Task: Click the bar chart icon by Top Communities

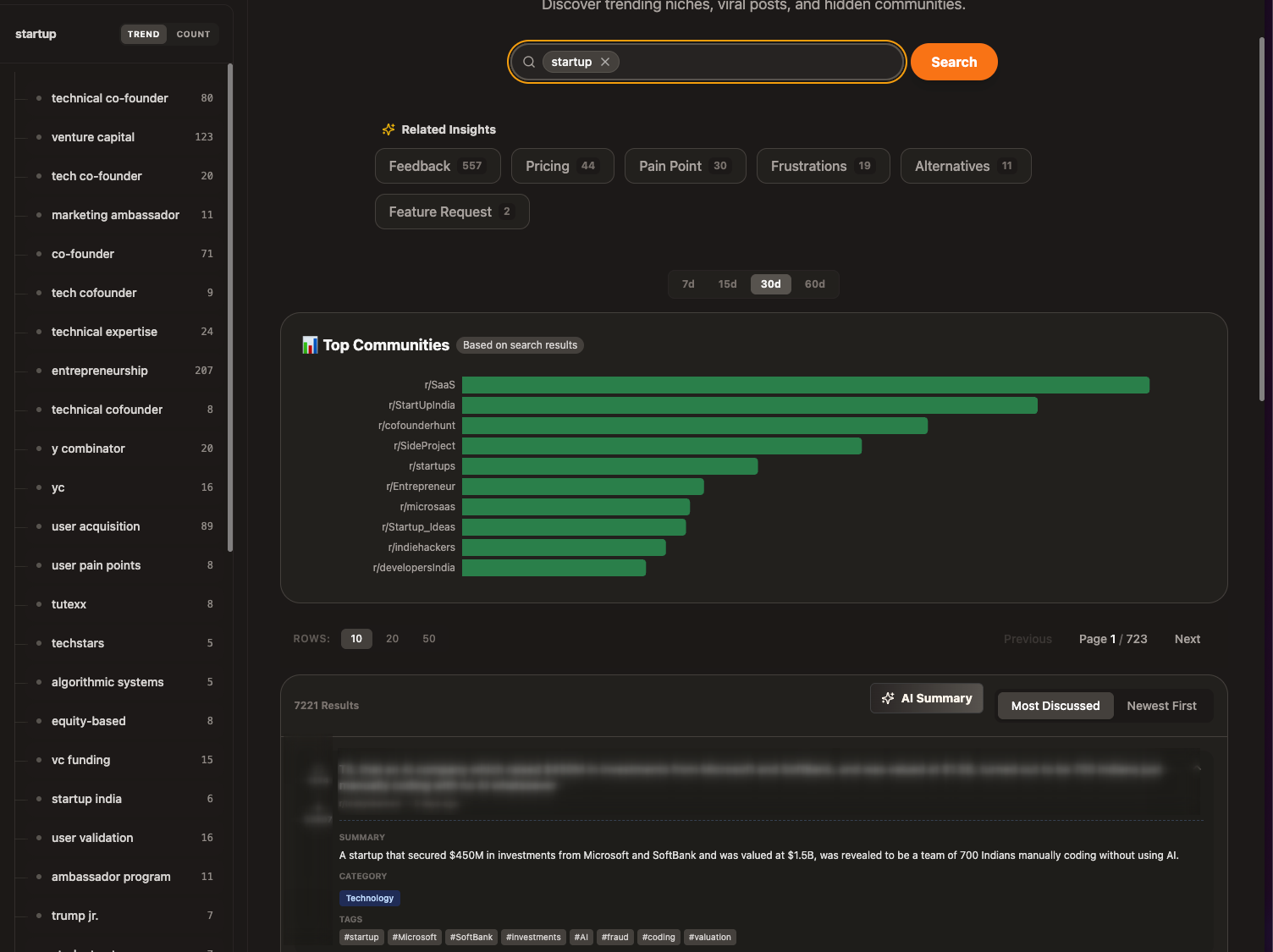Action: [x=310, y=345]
